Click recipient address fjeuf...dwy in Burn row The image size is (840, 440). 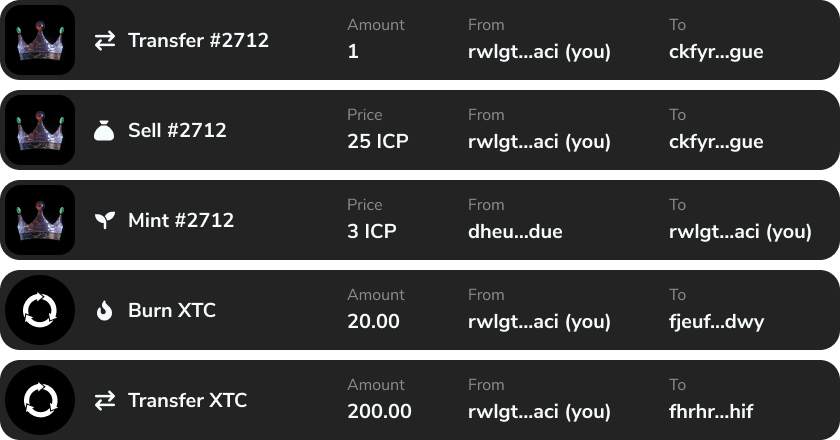pos(716,322)
